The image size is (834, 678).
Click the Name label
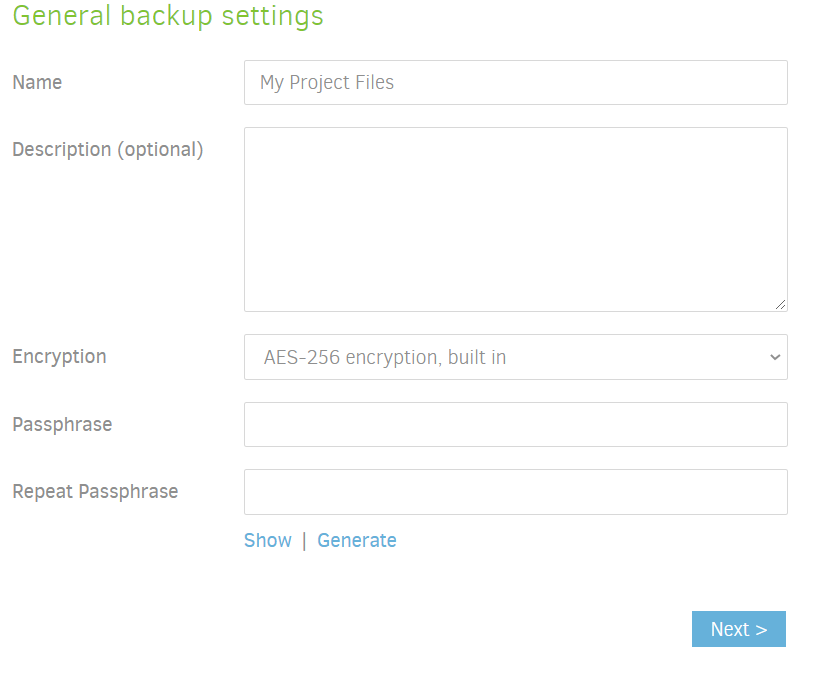(x=37, y=82)
